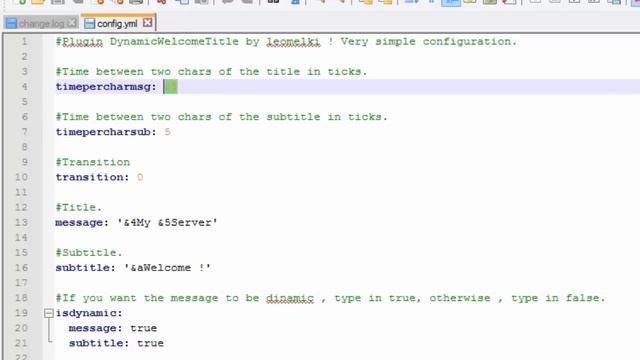Click the misspelled word dinamic
Screen dimensions: 640x360
(290, 298)
